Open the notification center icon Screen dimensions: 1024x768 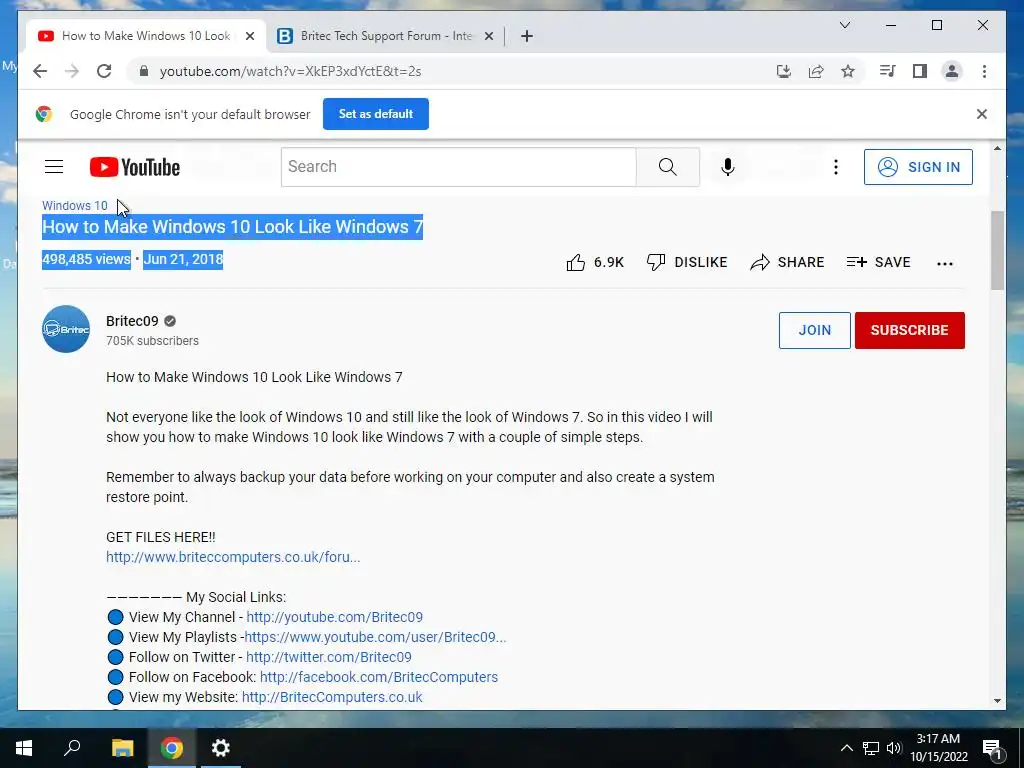click(x=992, y=748)
